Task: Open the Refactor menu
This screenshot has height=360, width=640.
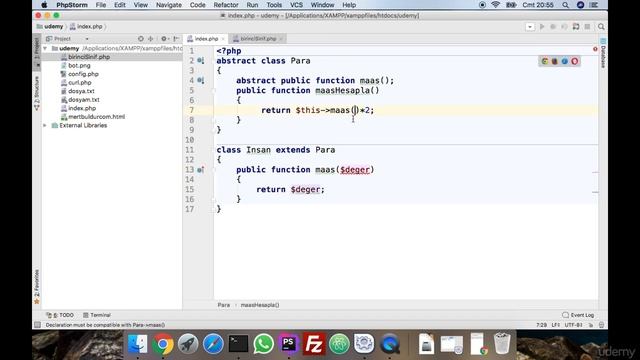Action: tap(226, 5)
